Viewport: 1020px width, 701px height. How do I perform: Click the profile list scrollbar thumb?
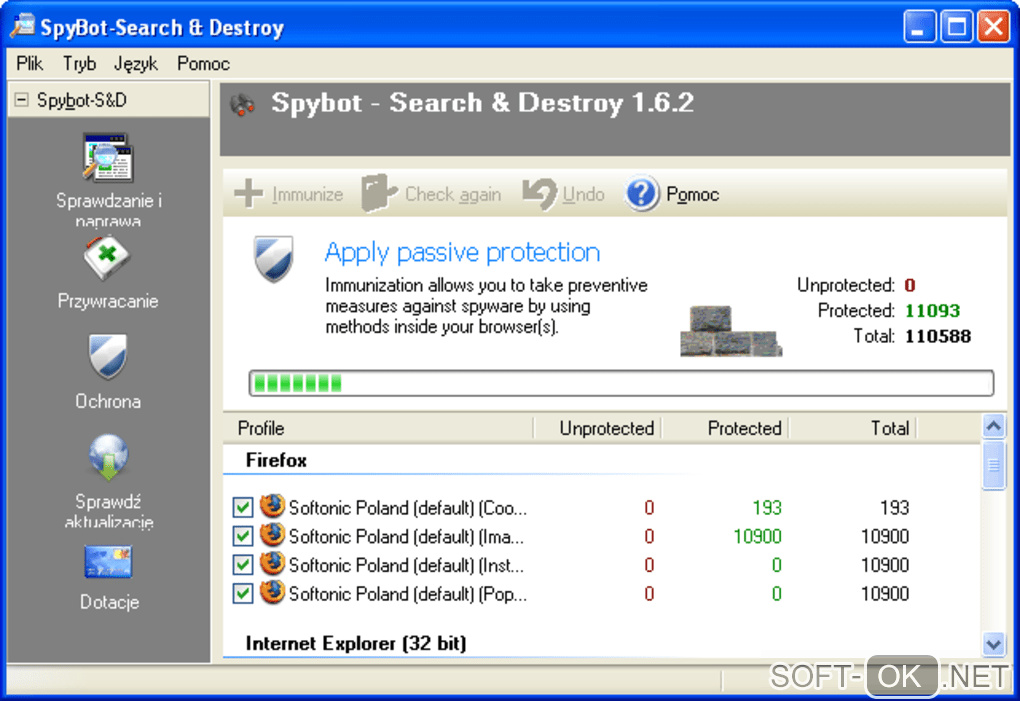point(993,464)
